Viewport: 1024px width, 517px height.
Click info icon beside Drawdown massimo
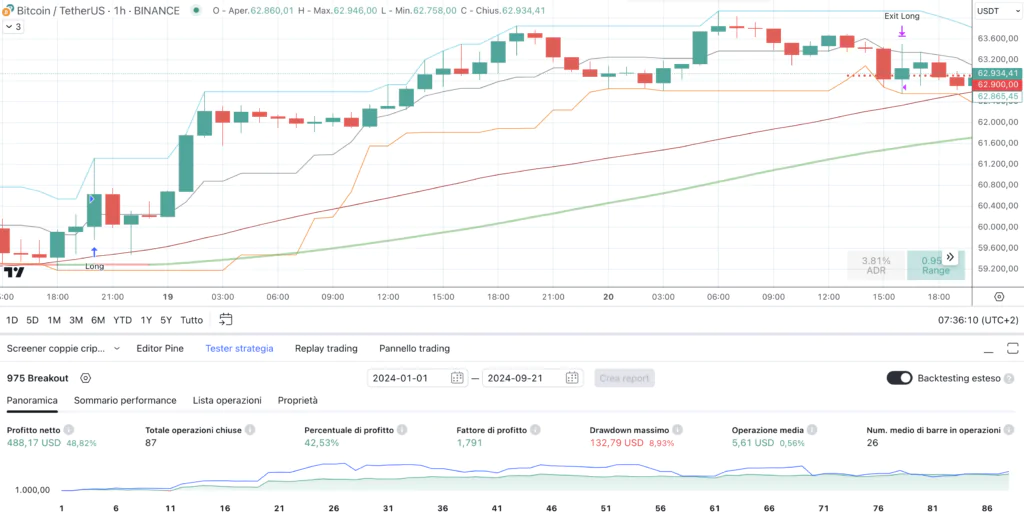coord(677,430)
